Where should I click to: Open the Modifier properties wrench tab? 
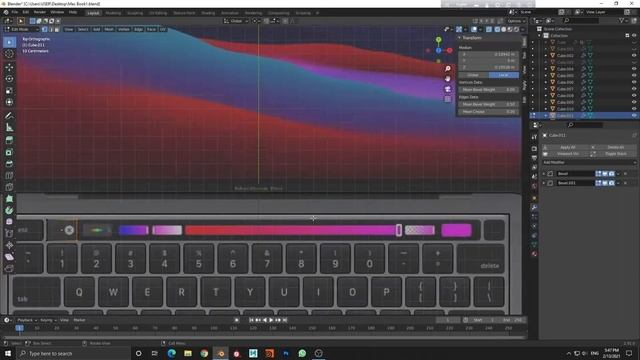pos(534,207)
